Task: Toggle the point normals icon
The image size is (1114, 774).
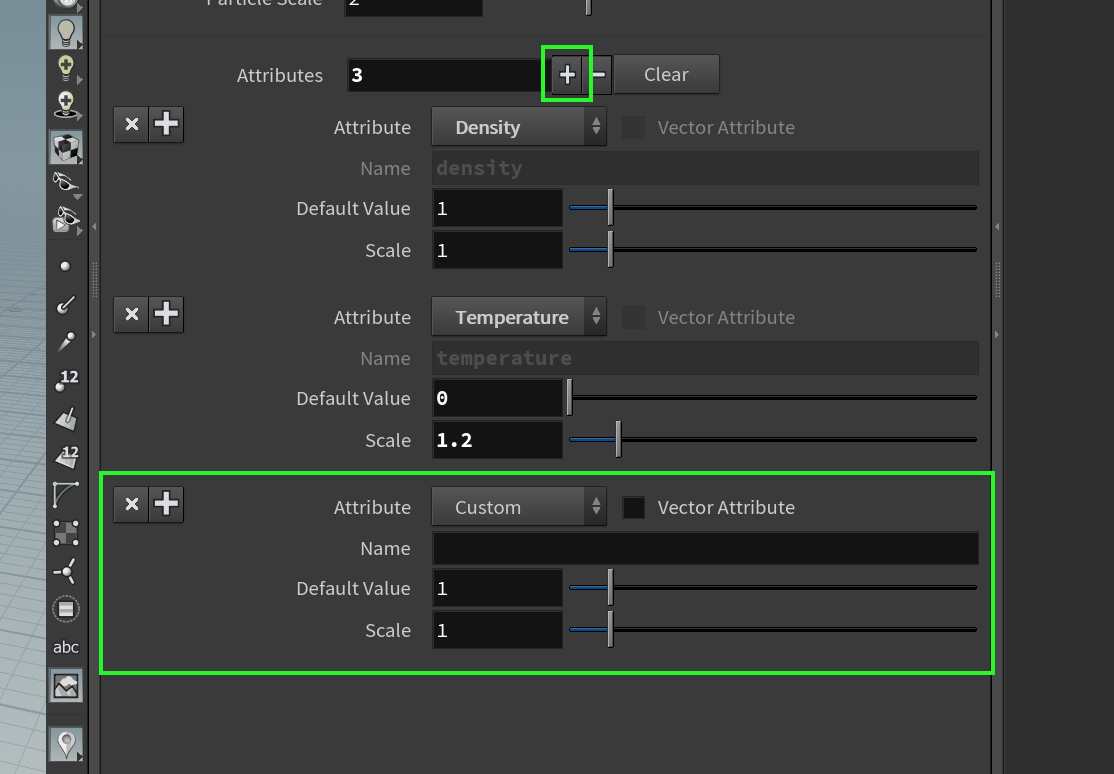Action: 65,304
